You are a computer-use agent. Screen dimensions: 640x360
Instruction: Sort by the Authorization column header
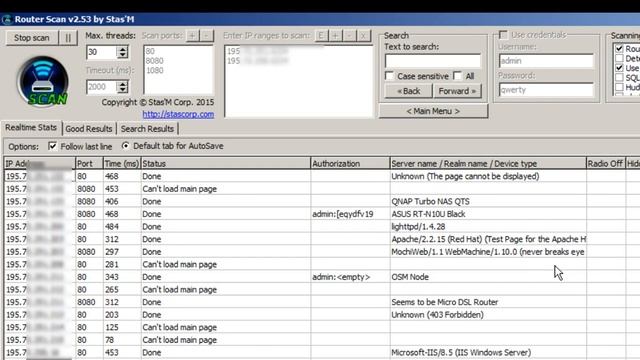click(x=350, y=164)
